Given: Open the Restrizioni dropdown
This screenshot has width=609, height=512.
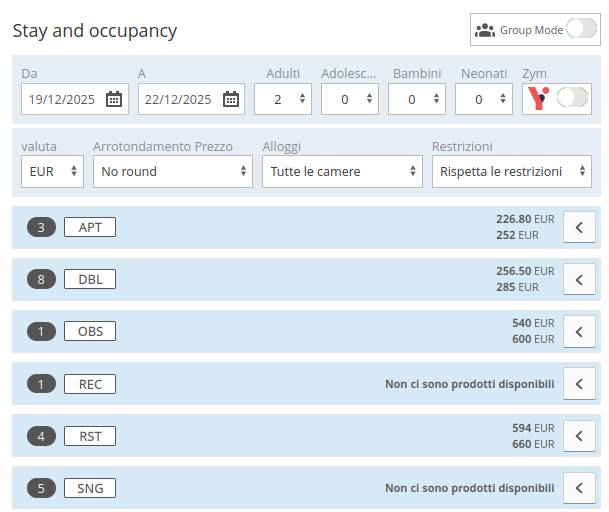Looking at the screenshot, I should point(511,171).
